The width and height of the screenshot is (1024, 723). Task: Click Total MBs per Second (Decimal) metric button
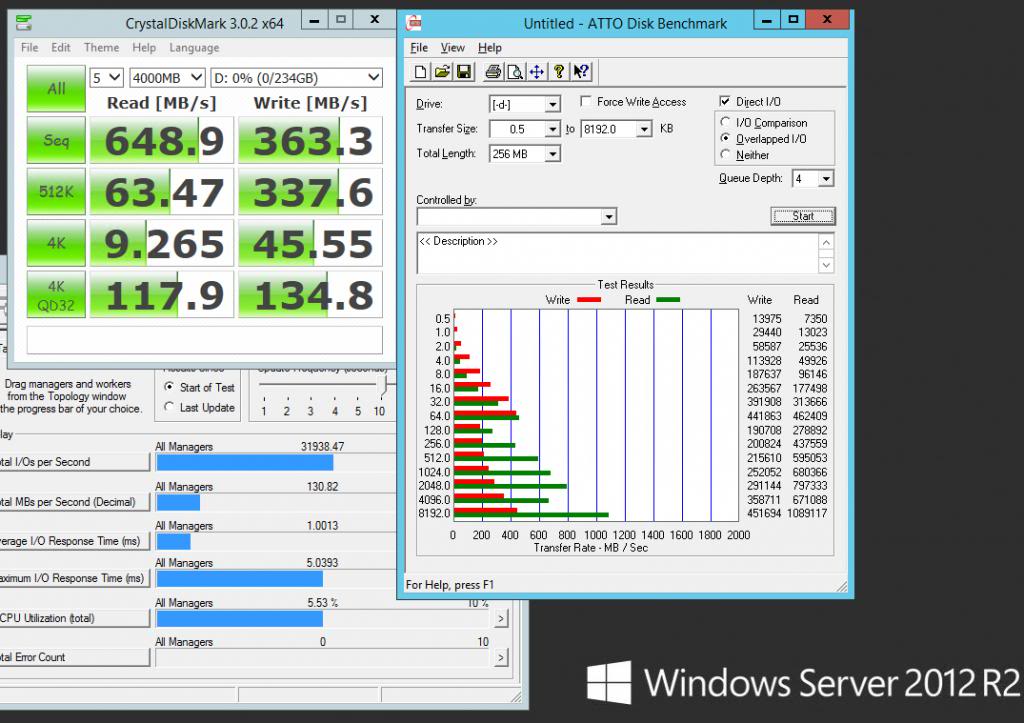[74, 502]
